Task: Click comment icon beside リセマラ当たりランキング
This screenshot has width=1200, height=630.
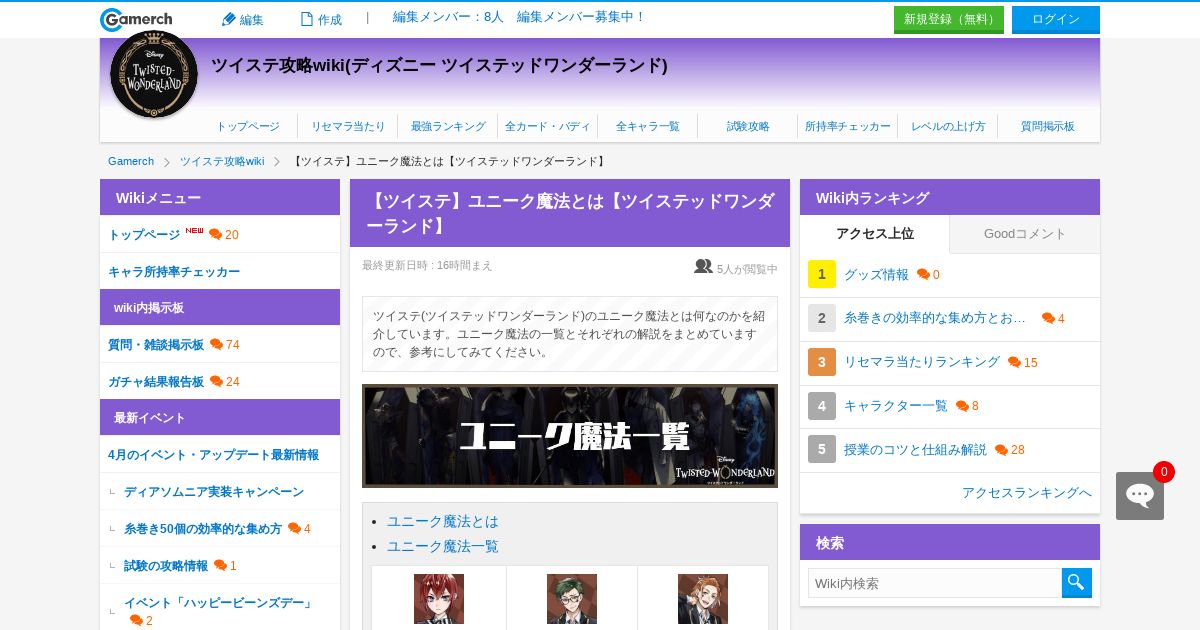Action: tap(1014, 362)
